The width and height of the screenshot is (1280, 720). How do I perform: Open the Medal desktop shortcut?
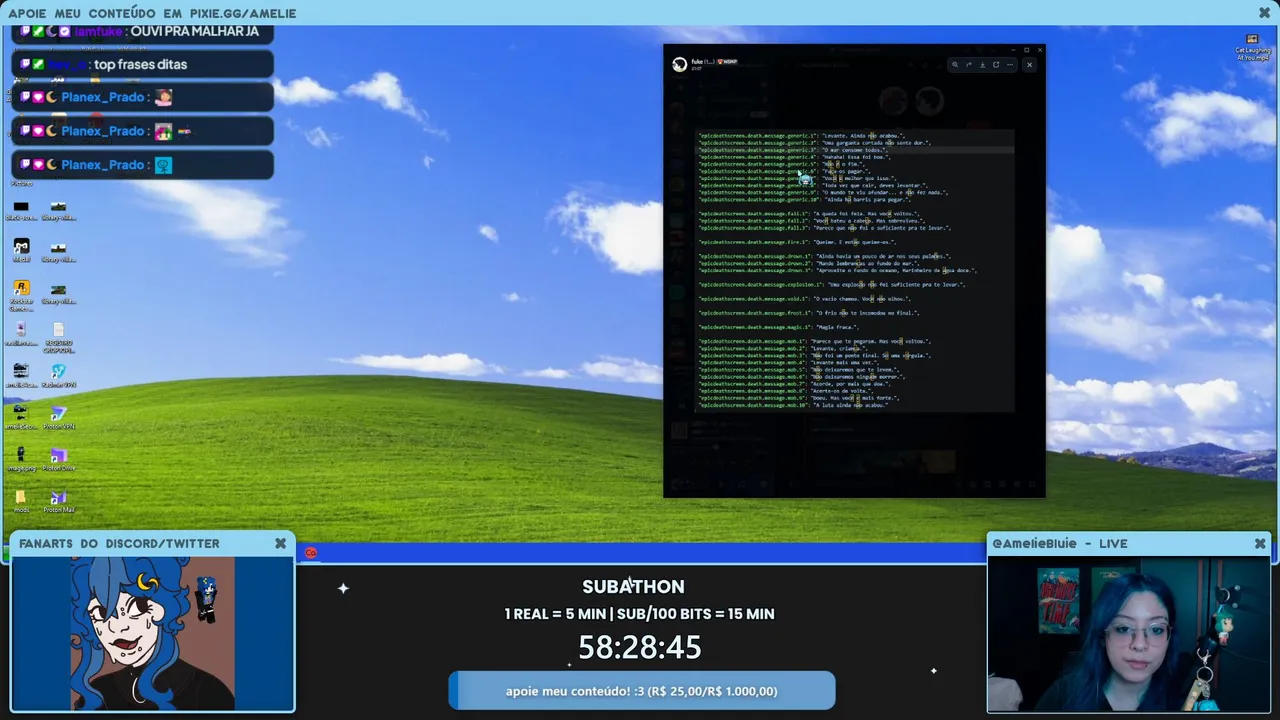(x=21, y=250)
